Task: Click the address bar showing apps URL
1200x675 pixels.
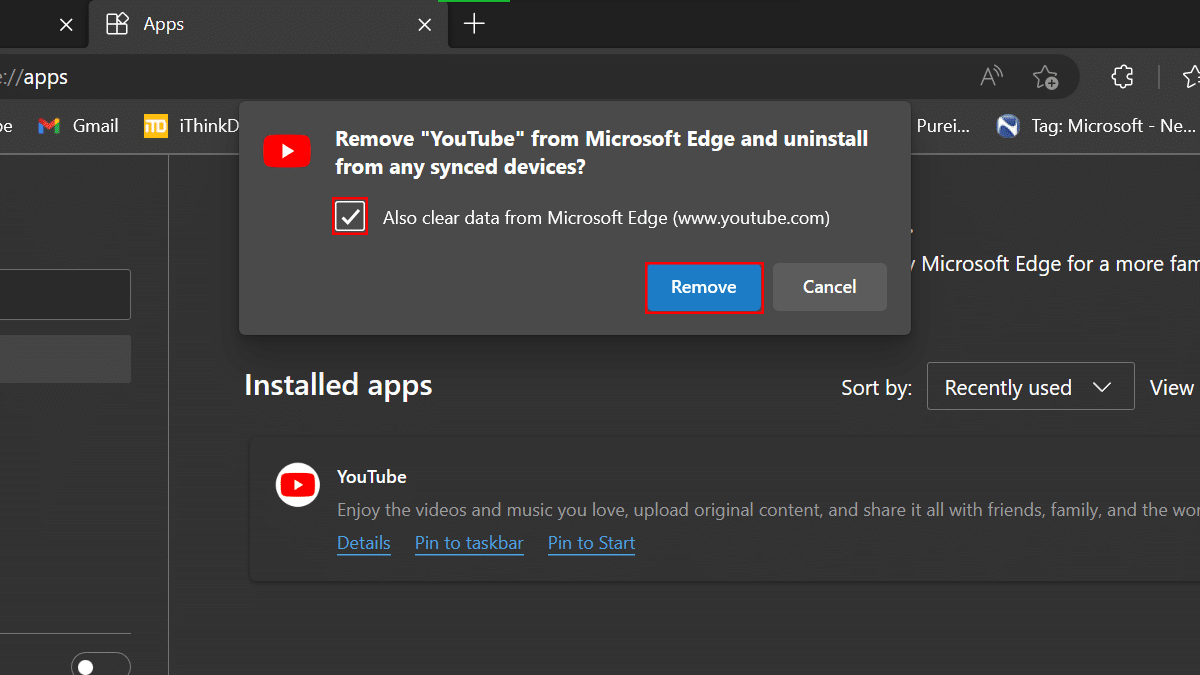Action: (400, 77)
